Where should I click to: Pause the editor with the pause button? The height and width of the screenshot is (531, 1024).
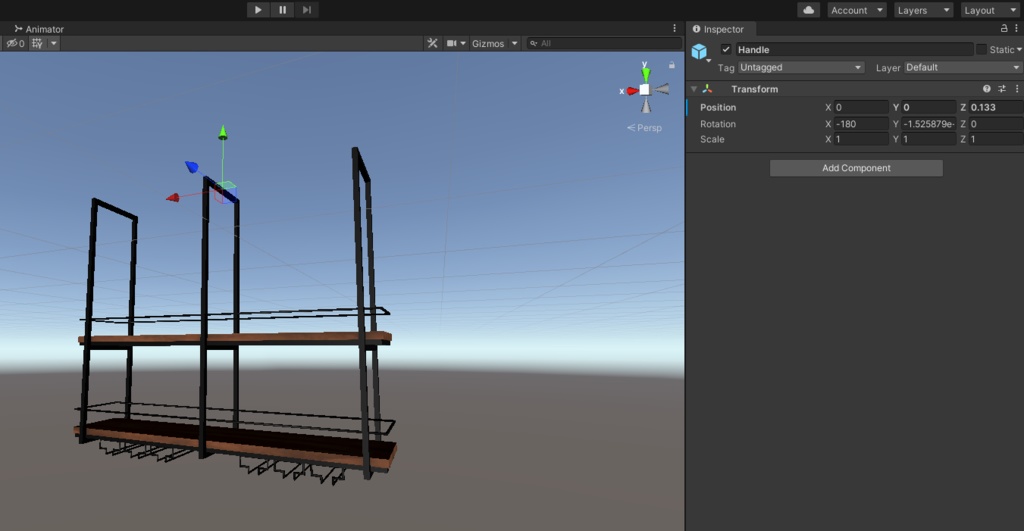tap(282, 10)
